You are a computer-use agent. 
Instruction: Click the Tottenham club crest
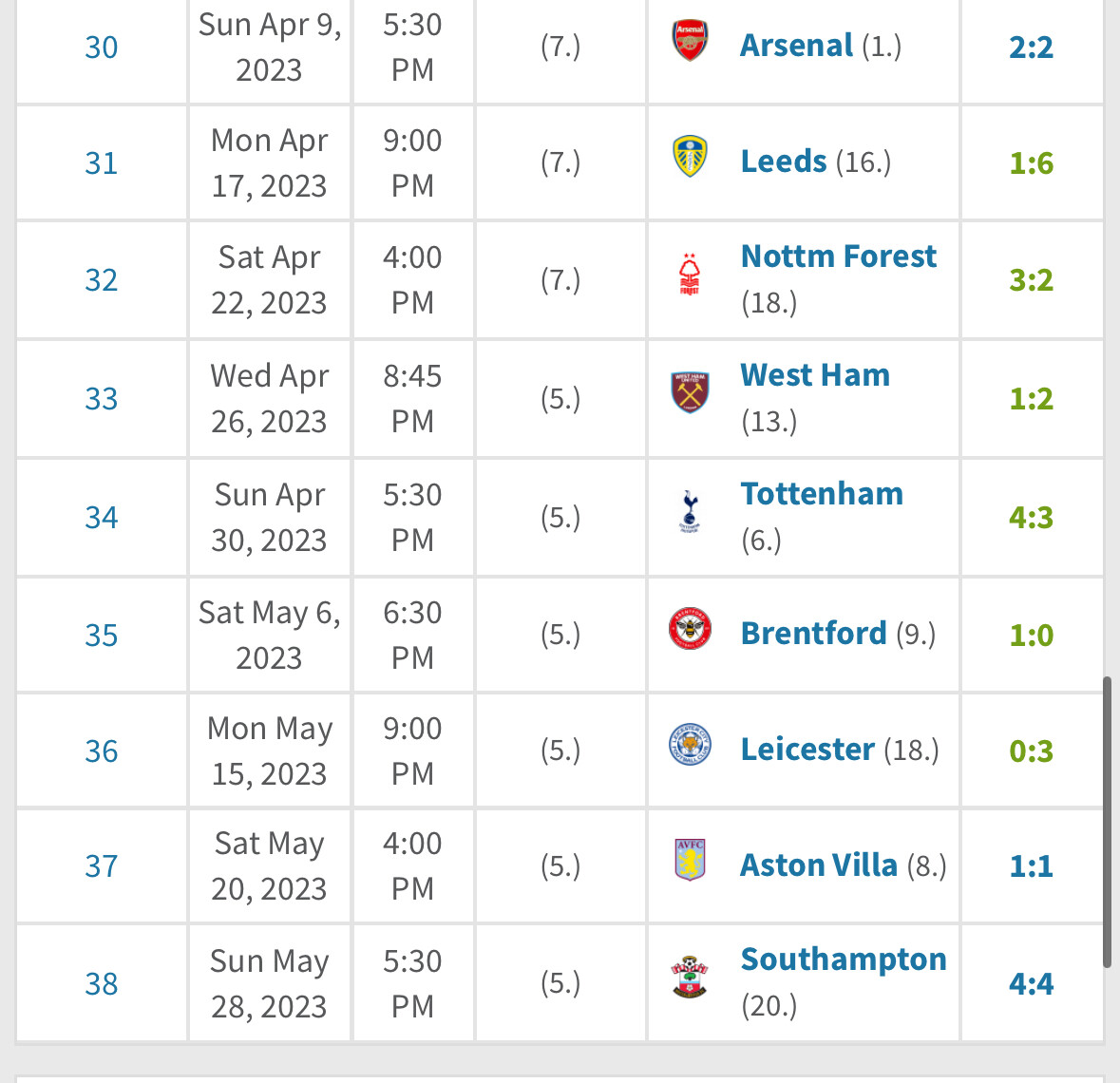pyautogui.click(x=690, y=511)
